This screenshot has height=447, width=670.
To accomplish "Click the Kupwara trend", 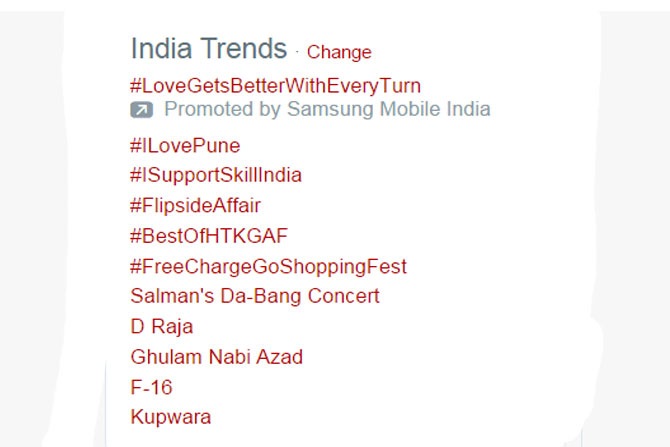I will click(170, 417).
